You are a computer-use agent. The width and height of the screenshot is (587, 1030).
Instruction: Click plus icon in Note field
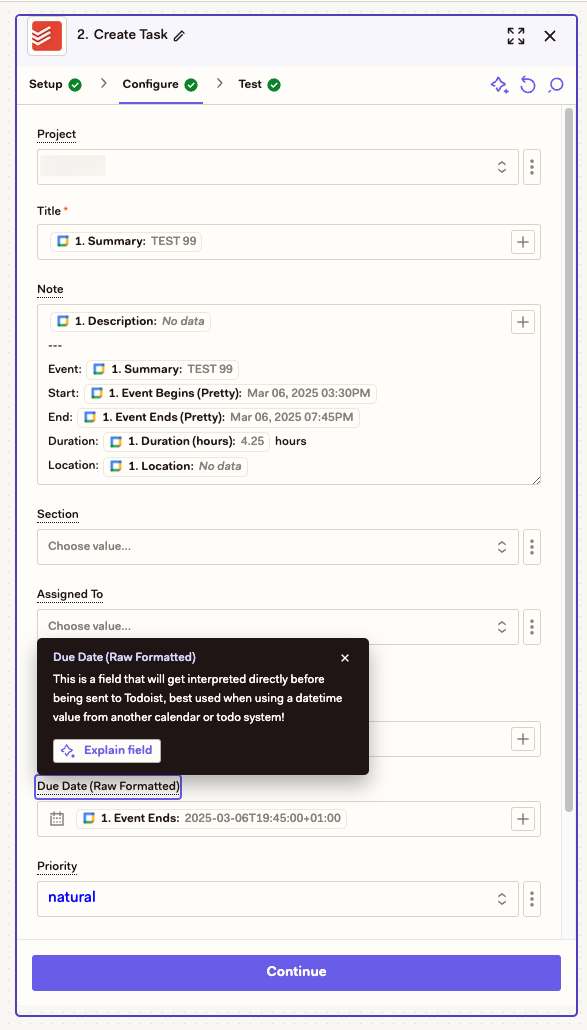(x=523, y=322)
